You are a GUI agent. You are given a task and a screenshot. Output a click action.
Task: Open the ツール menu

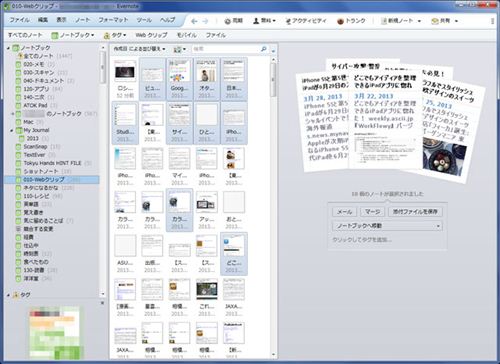coord(144,20)
